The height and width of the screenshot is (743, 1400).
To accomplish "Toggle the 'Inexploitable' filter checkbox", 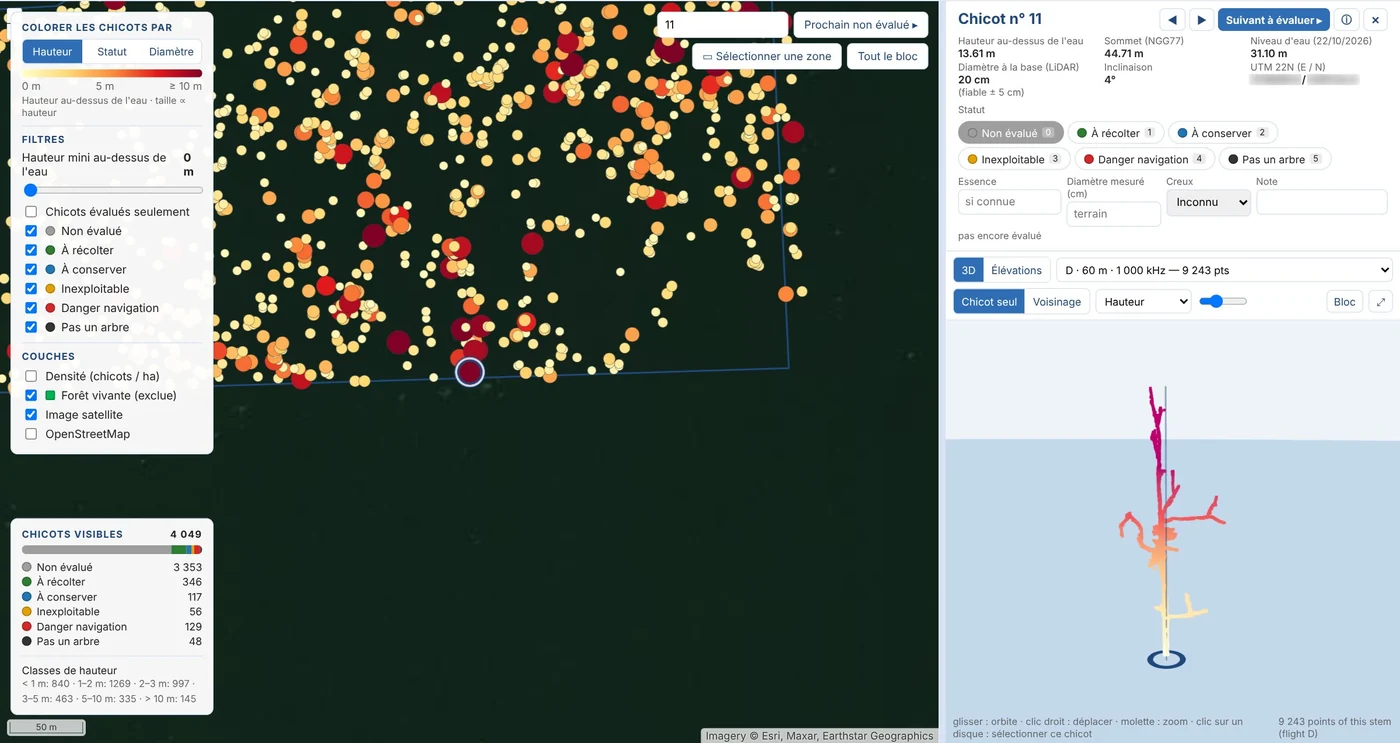I will [x=31, y=289].
